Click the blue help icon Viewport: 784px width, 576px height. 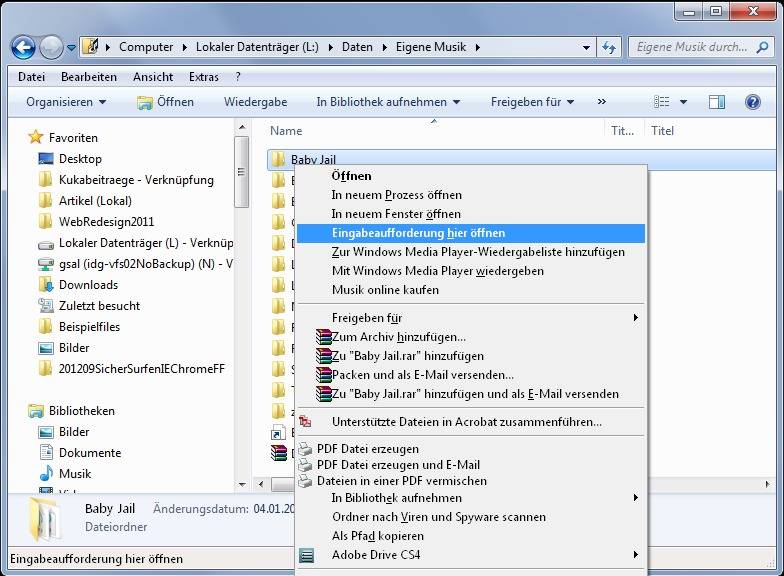tap(752, 102)
